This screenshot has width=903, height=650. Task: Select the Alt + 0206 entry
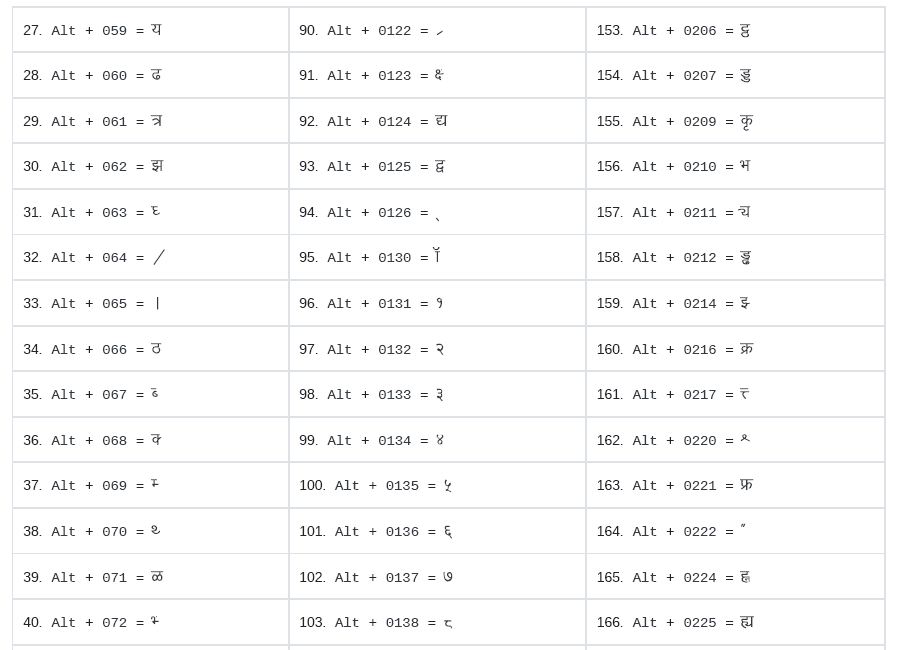click(x=735, y=30)
